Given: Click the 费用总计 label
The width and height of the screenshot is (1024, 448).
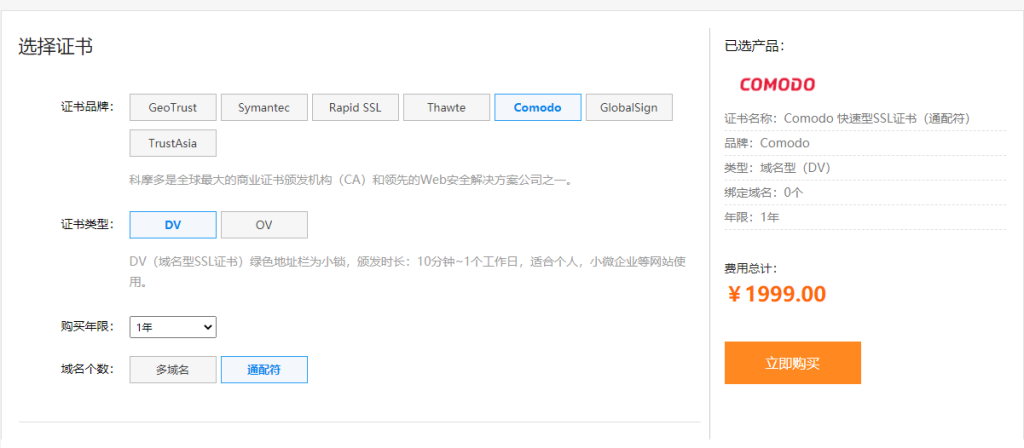Looking at the screenshot, I should (751, 268).
